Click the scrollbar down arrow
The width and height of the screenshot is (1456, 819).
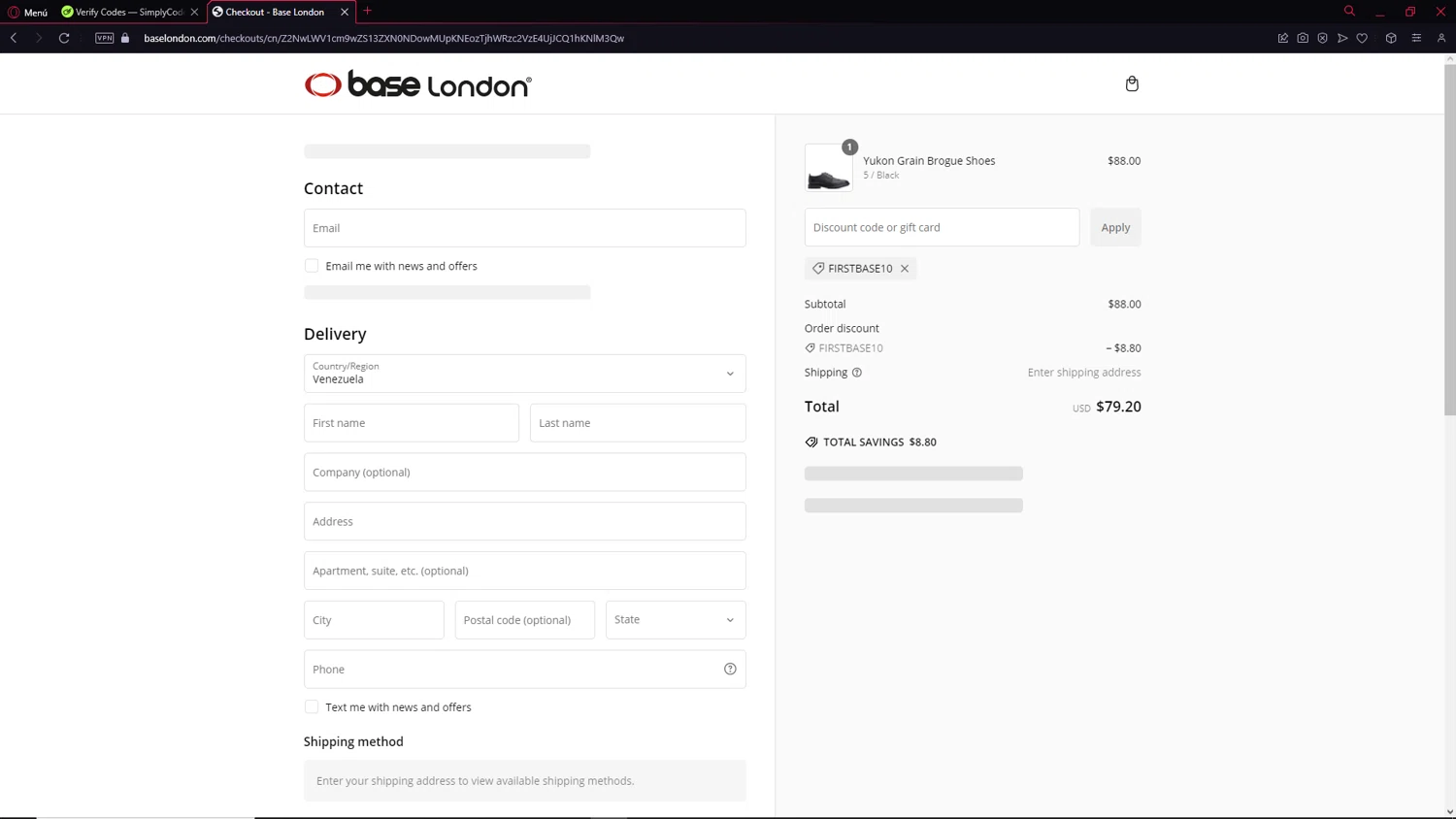(1450, 812)
